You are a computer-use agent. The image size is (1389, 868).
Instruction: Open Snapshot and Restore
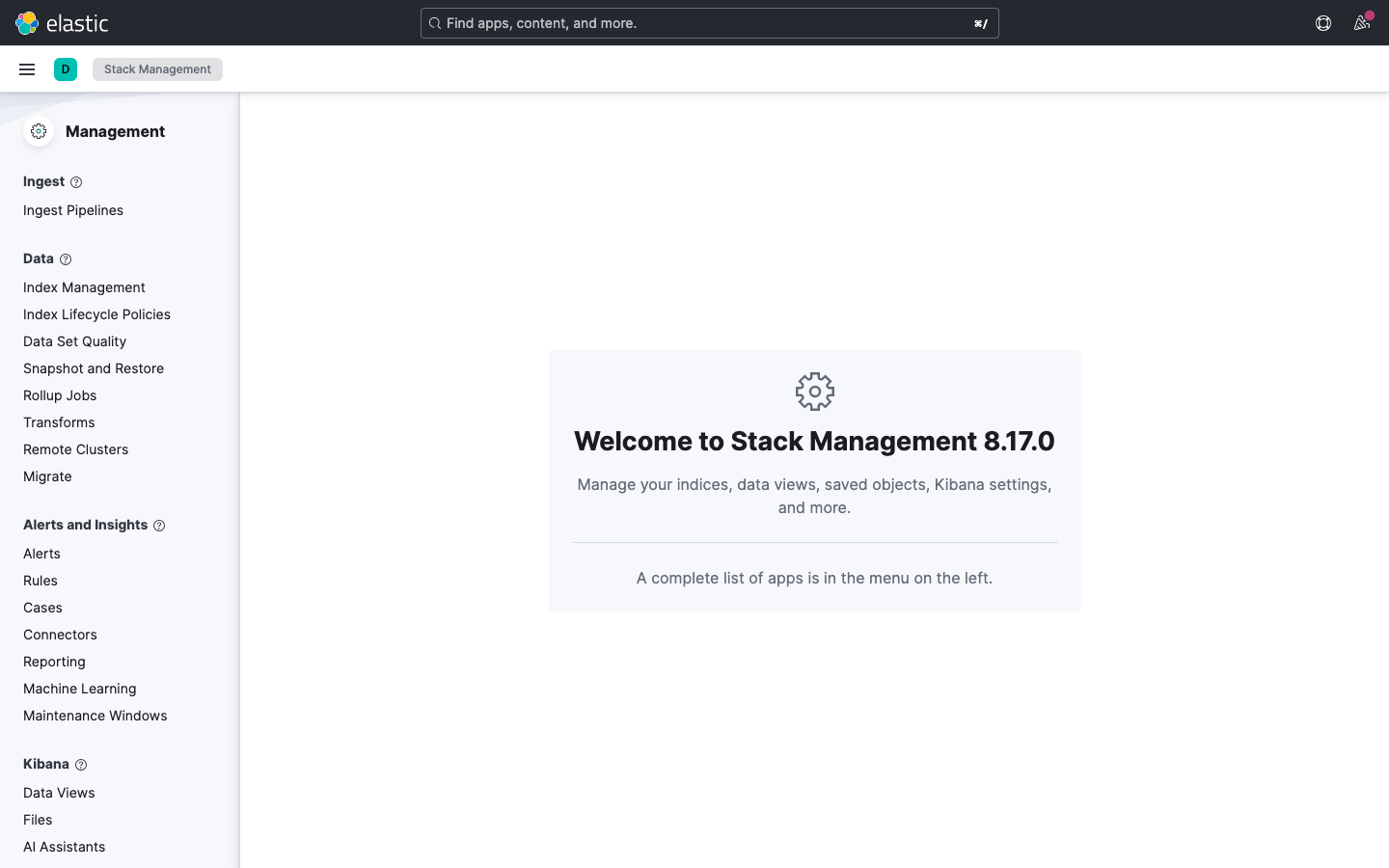click(x=93, y=368)
